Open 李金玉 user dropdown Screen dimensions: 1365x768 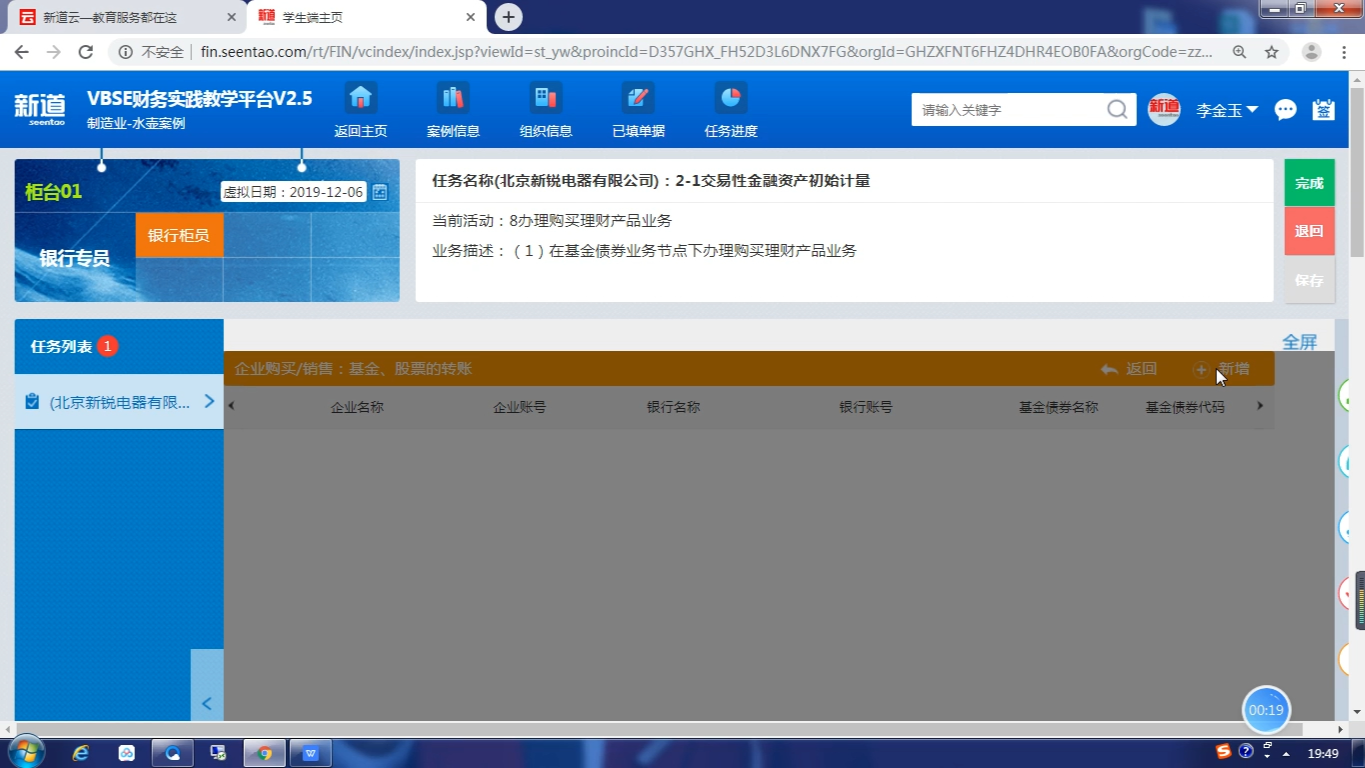click(x=1227, y=110)
